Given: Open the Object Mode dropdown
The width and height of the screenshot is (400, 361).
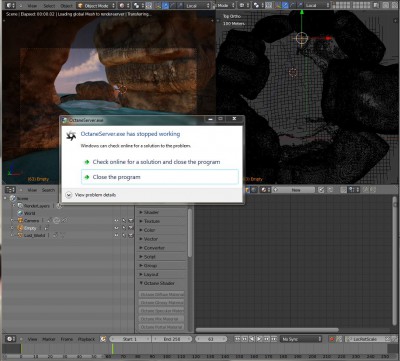Looking at the screenshot, I should click(96, 6).
